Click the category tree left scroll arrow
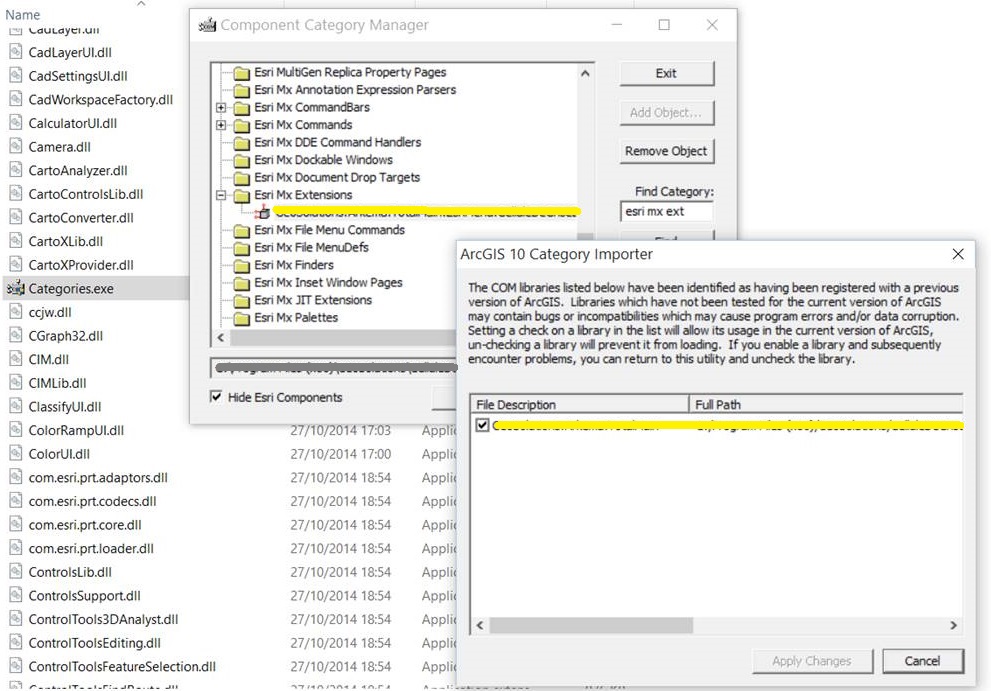991x691 pixels. tap(221, 338)
